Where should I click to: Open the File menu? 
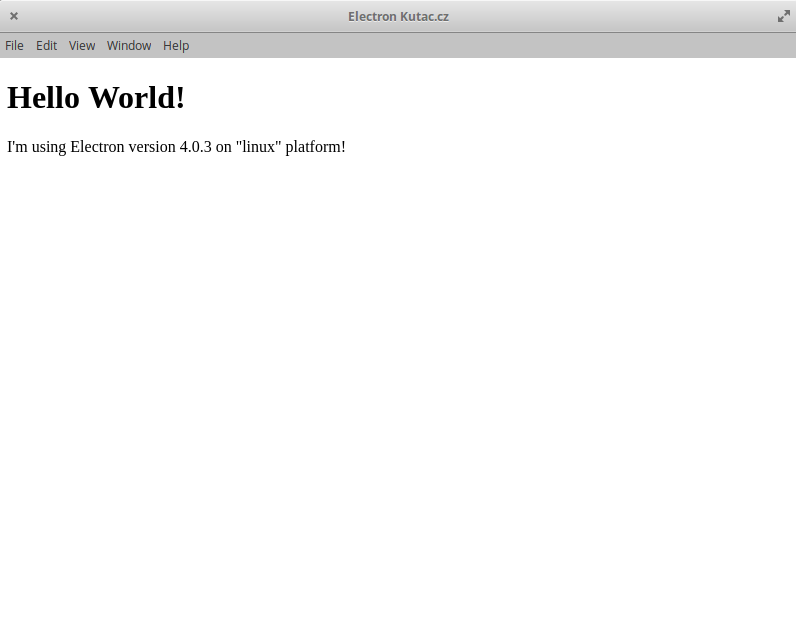[14, 46]
